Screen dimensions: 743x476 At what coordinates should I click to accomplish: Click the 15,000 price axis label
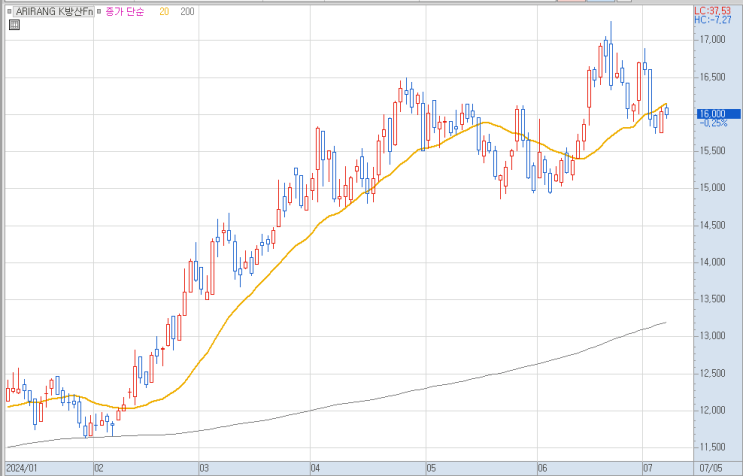[712, 188]
